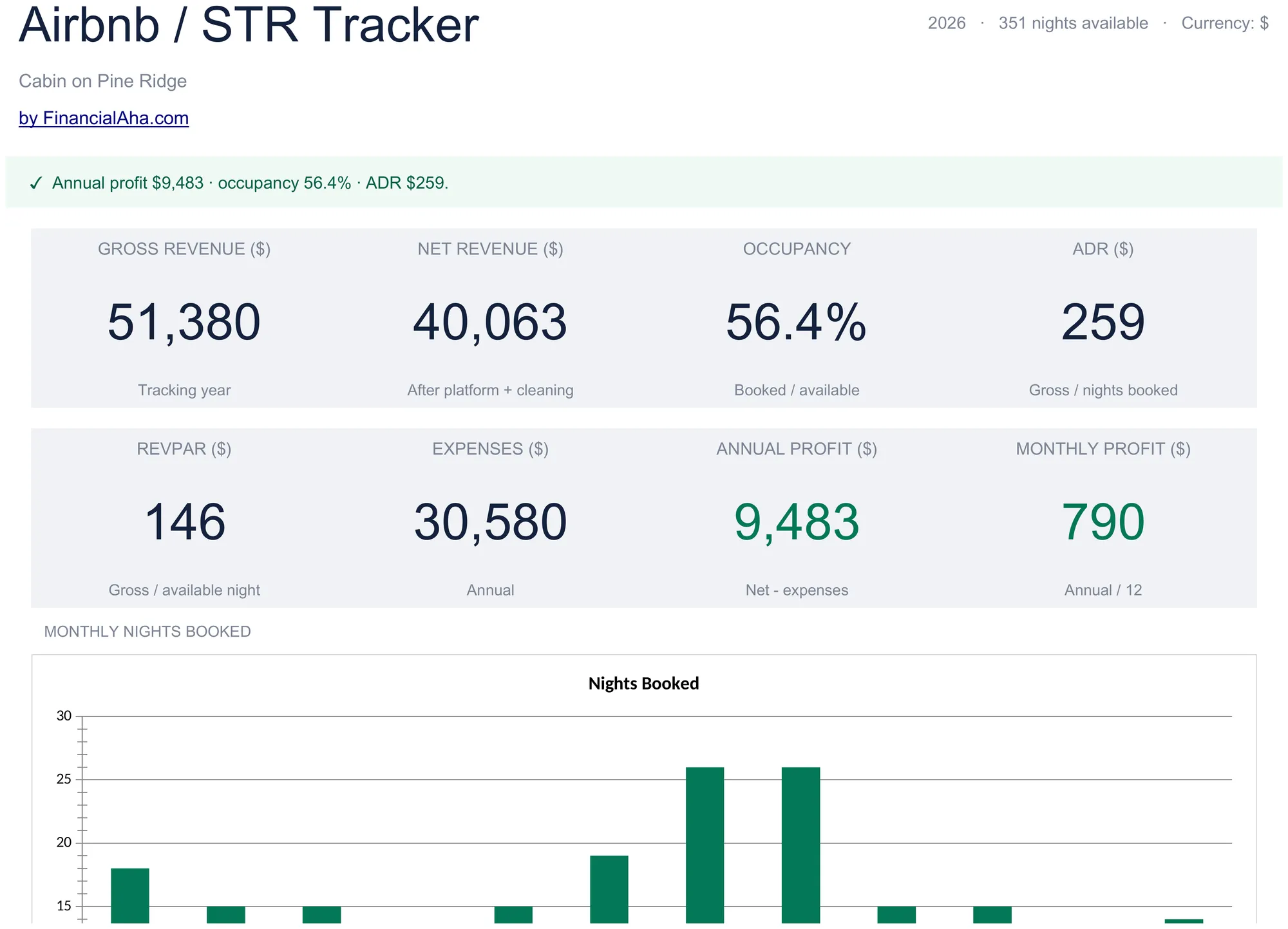Click the Expenses value 30,580
The height and width of the screenshot is (929, 1288).
click(x=490, y=522)
